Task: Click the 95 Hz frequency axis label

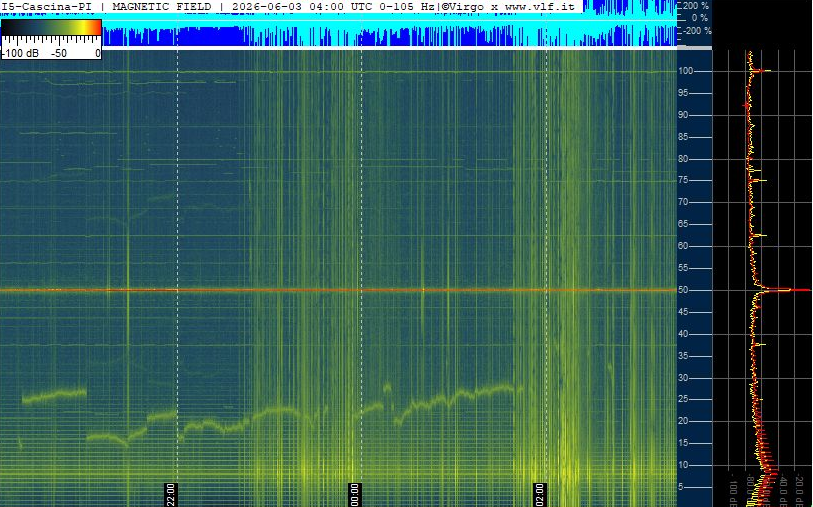Action: coord(683,93)
